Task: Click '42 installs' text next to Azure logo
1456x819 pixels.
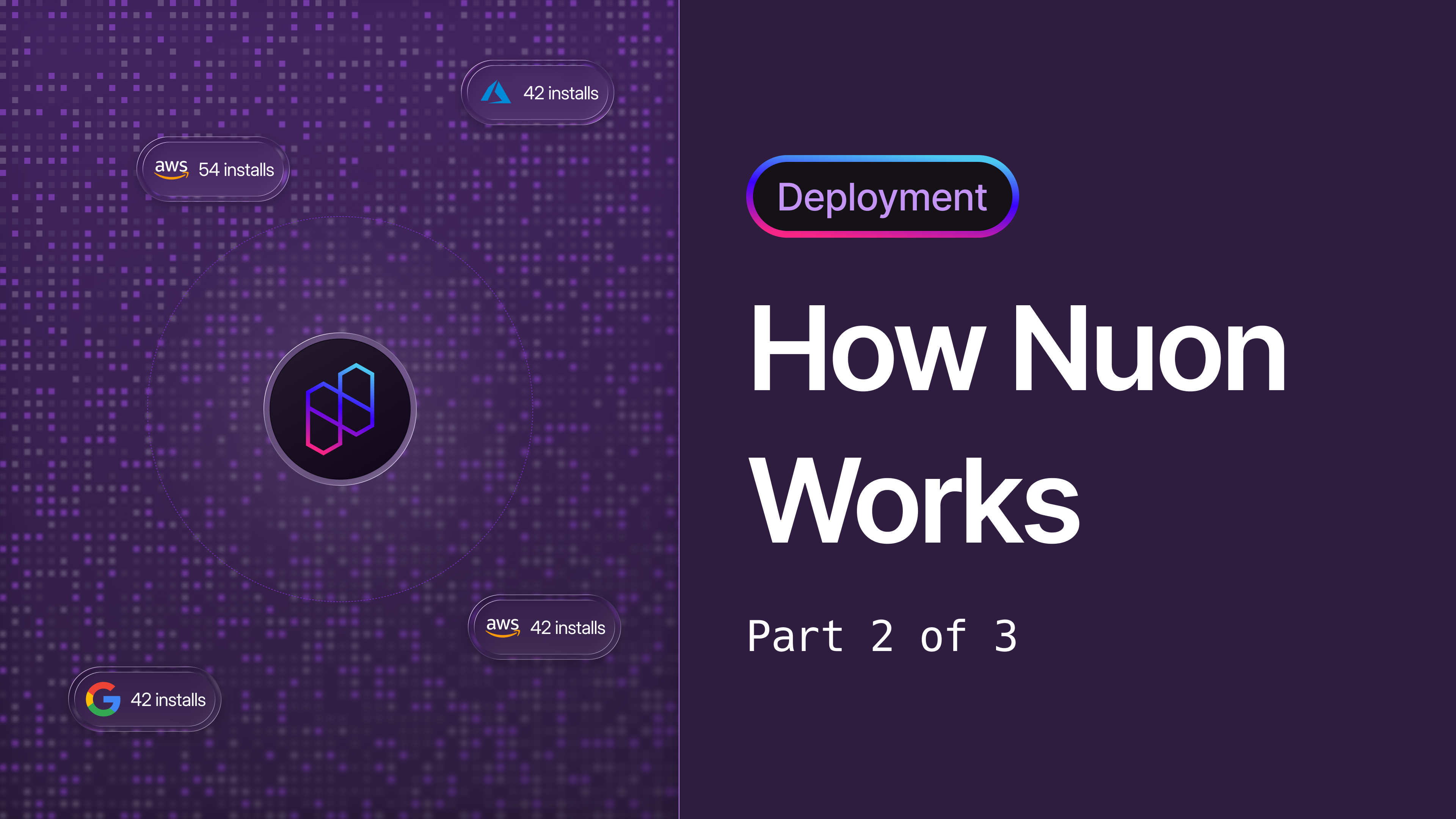Action: [x=561, y=93]
